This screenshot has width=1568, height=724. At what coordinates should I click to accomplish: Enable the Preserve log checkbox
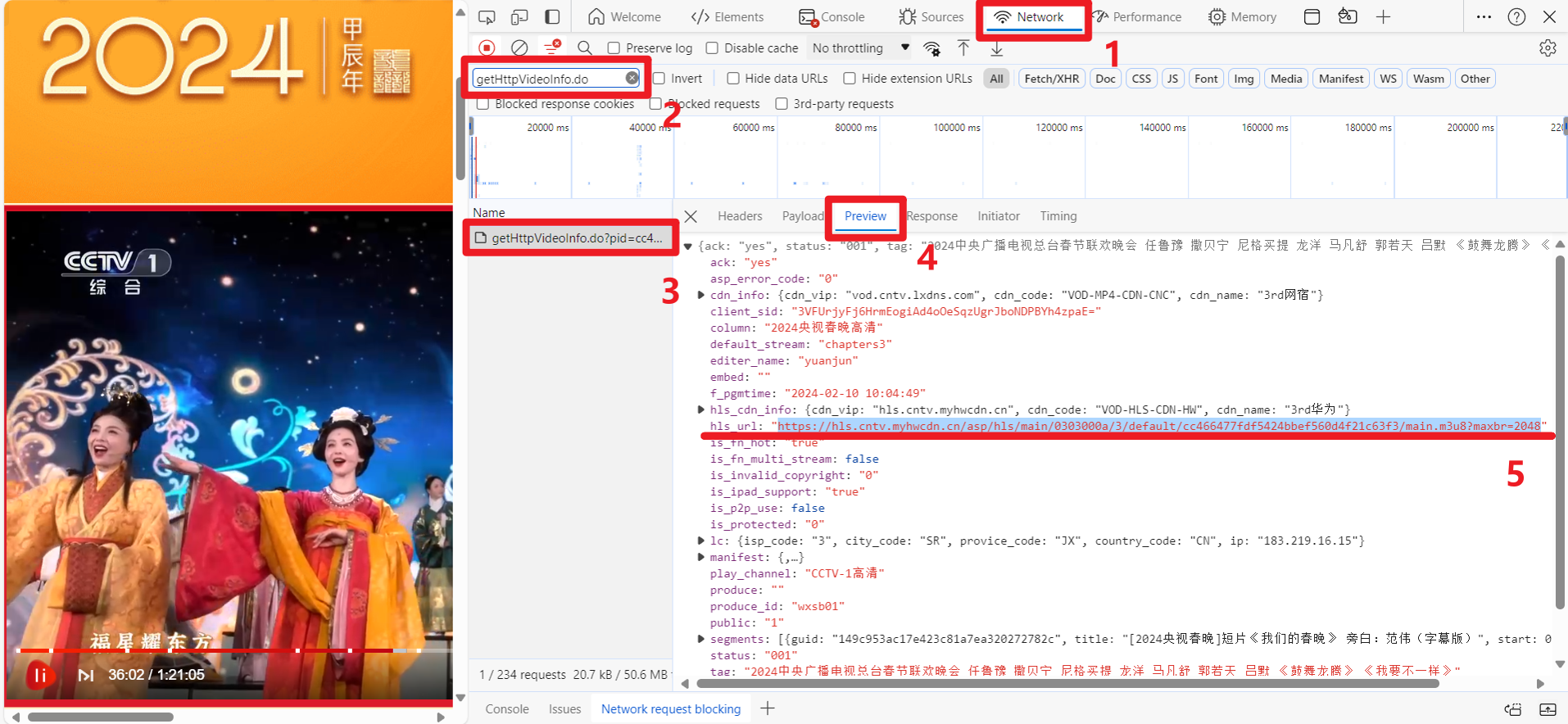point(614,48)
